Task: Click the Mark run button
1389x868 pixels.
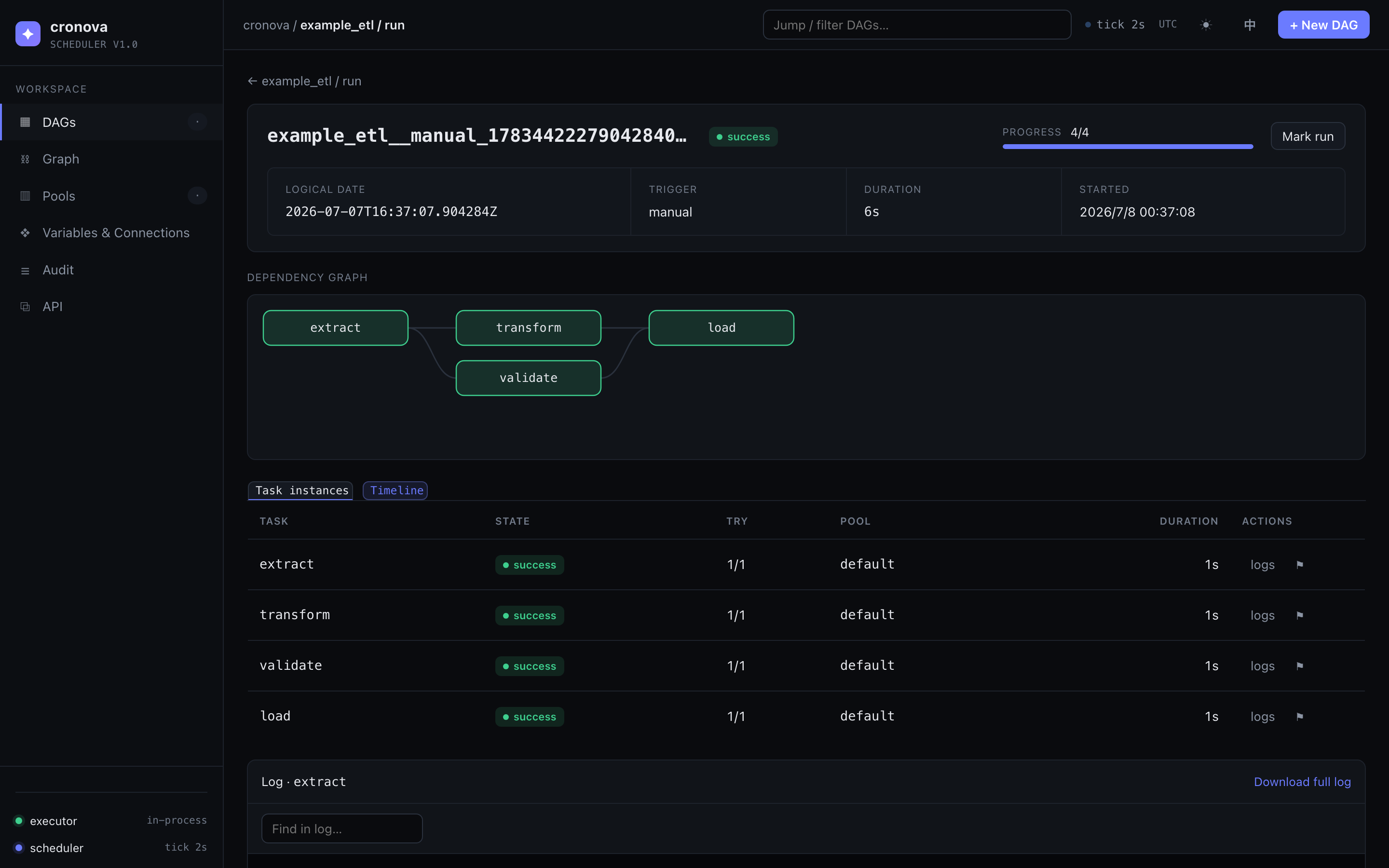Action: click(1307, 136)
